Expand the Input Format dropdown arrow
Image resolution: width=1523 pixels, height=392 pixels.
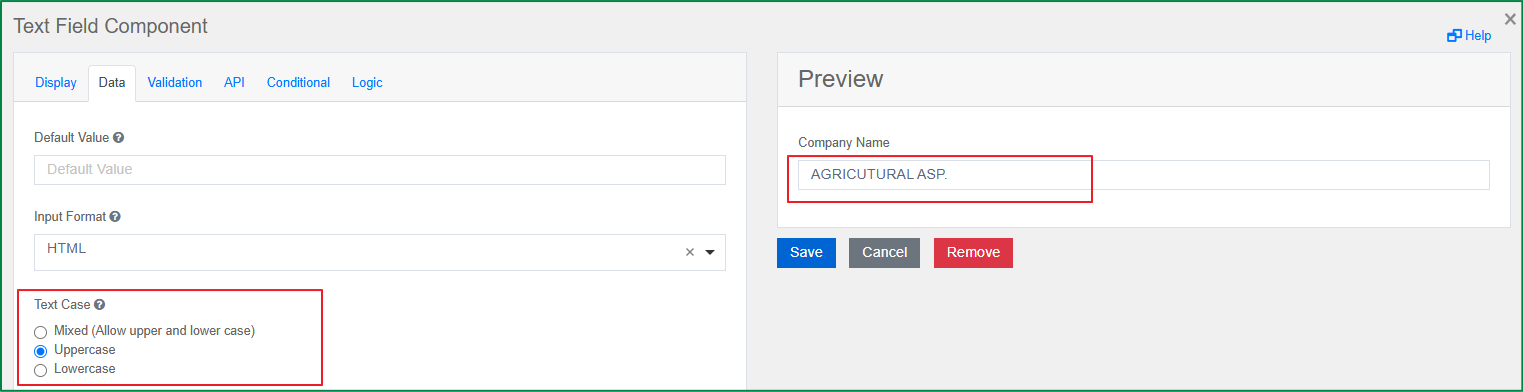tap(710, 253)
